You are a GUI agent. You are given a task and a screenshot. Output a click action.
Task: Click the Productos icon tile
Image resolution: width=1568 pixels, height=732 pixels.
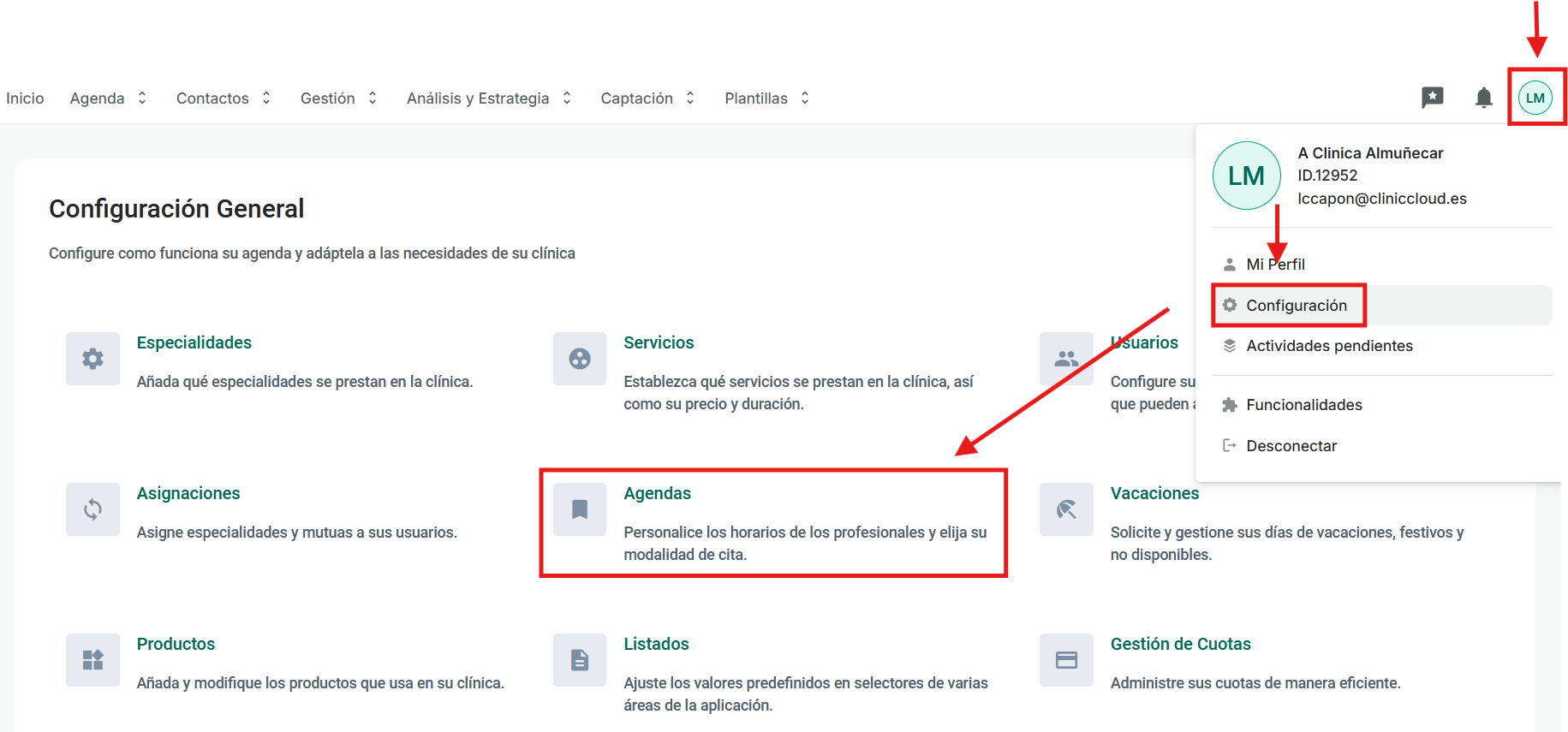[92, 660]
